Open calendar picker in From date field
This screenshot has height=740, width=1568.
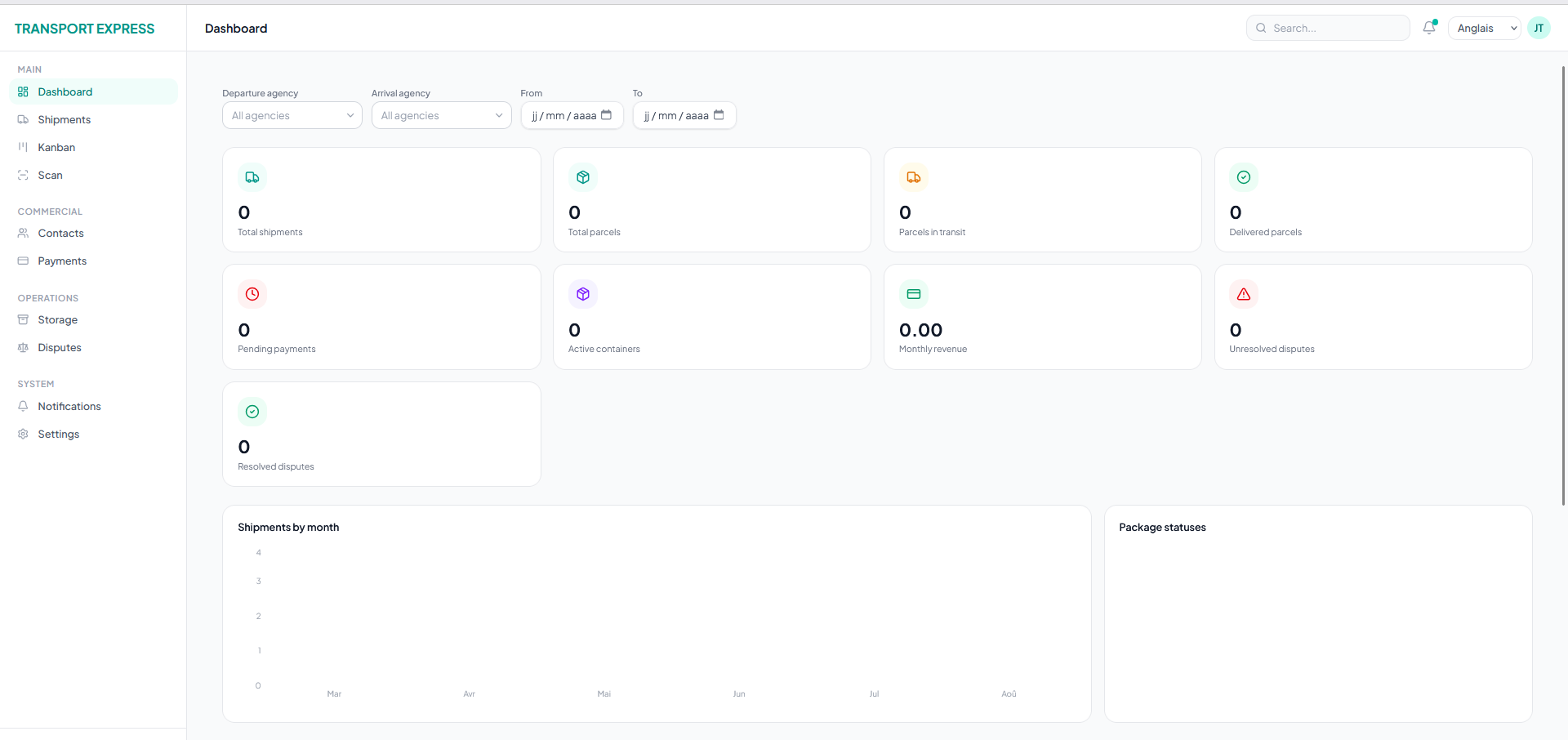(606, 115)
